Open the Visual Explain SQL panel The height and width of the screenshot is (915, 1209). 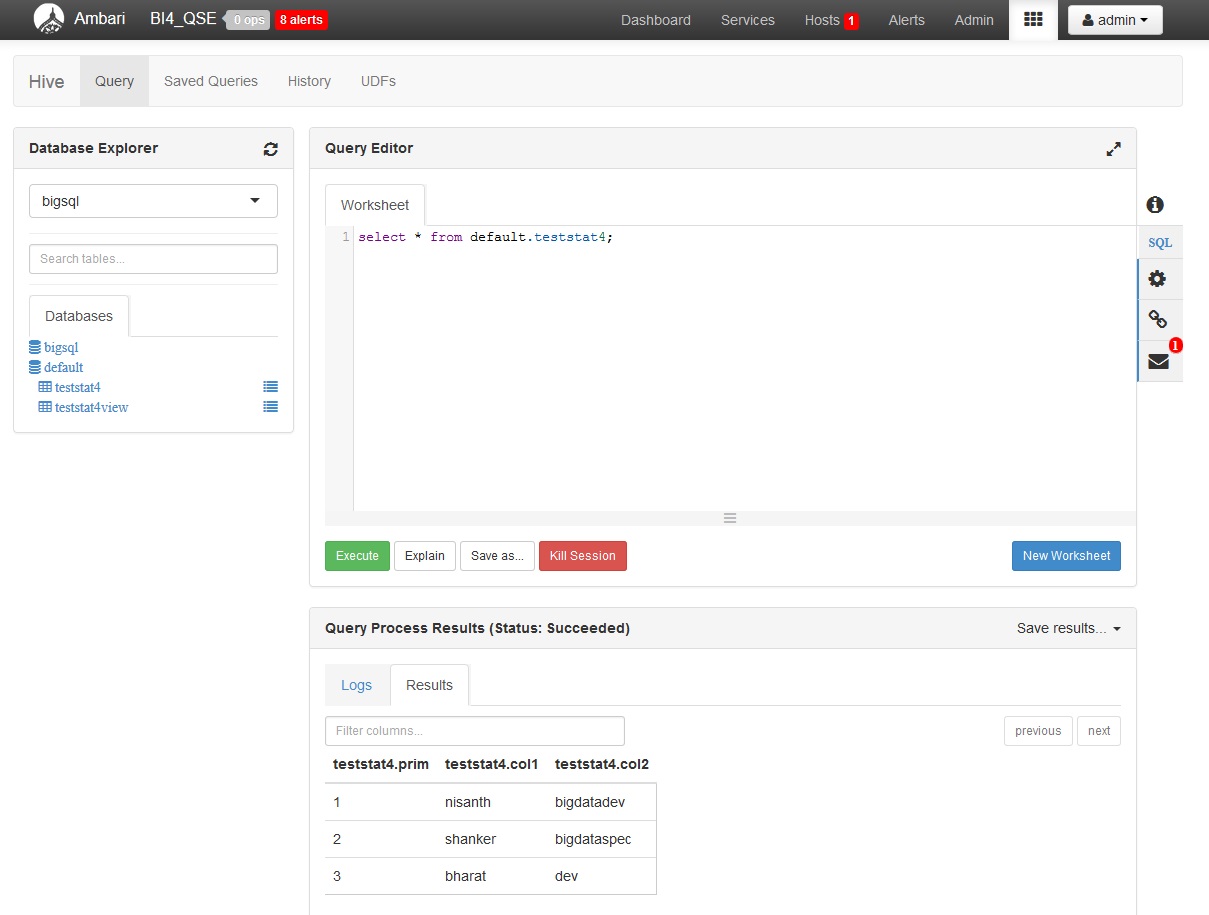(1158, 242)
